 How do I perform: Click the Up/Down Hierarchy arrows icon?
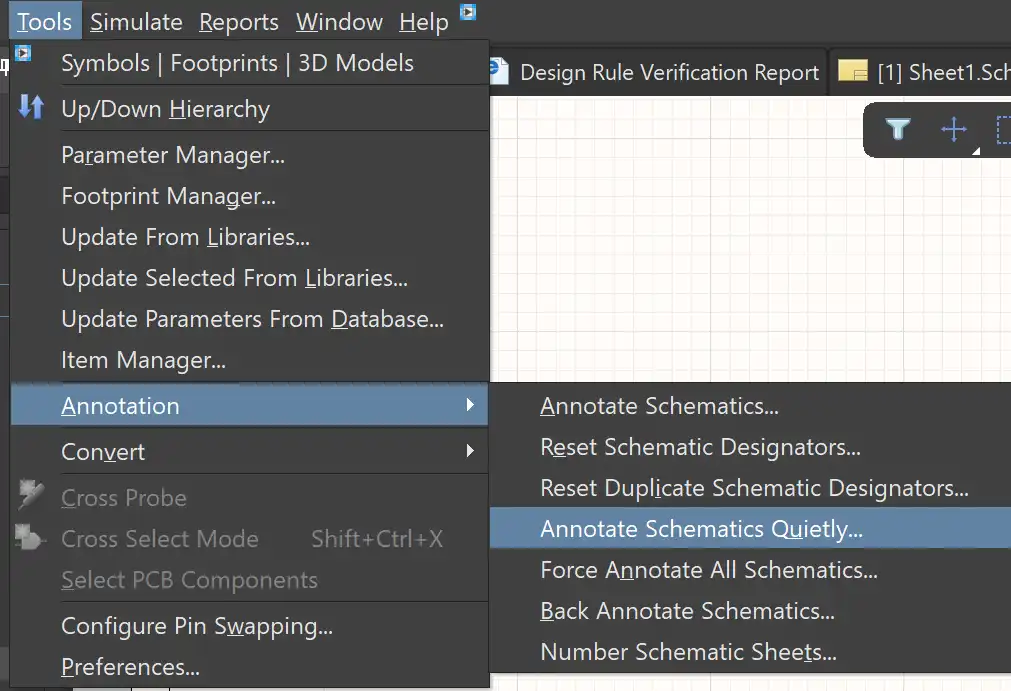[x=31, y=108]
